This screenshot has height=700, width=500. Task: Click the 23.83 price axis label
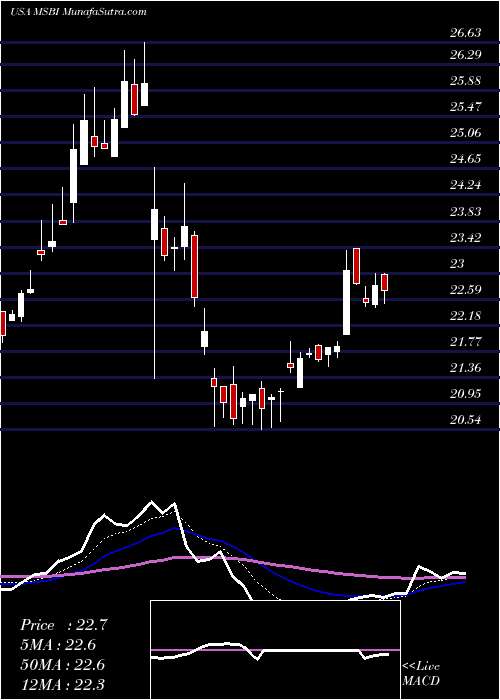[x=466, y=212]
